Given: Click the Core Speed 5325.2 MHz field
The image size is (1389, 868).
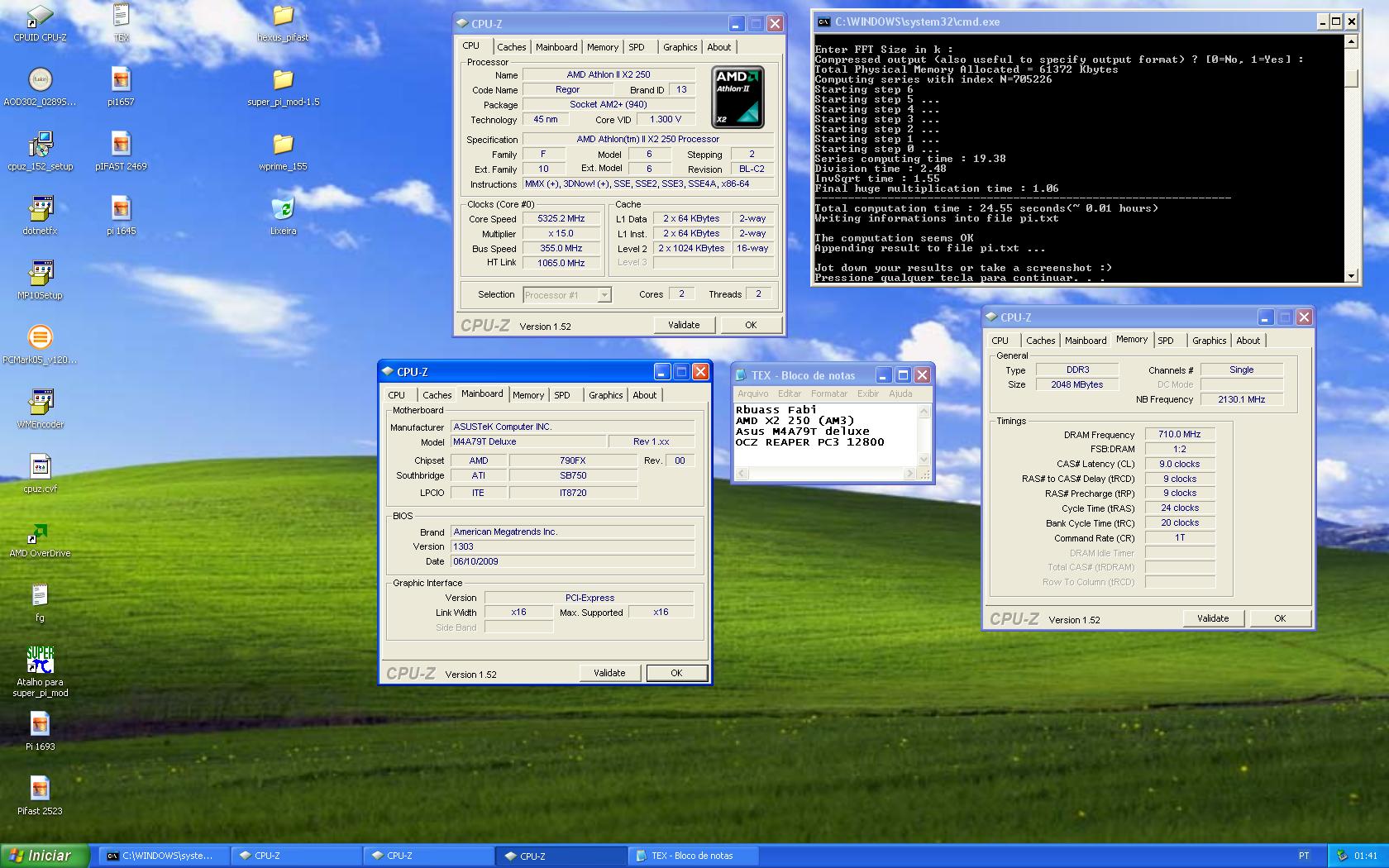Looking at the screenshot, I should click(561, 219).
